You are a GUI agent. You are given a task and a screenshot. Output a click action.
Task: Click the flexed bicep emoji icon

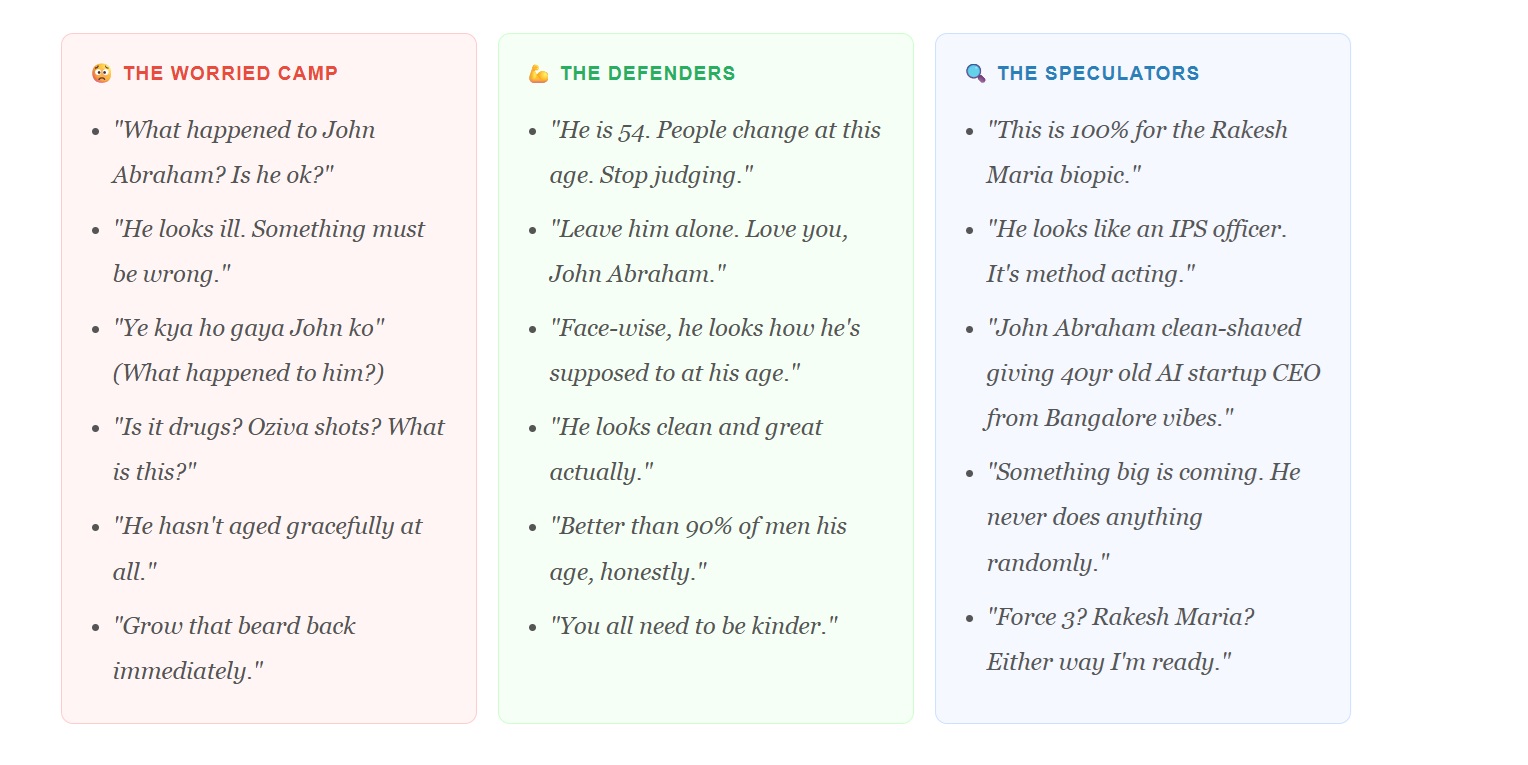539,73
